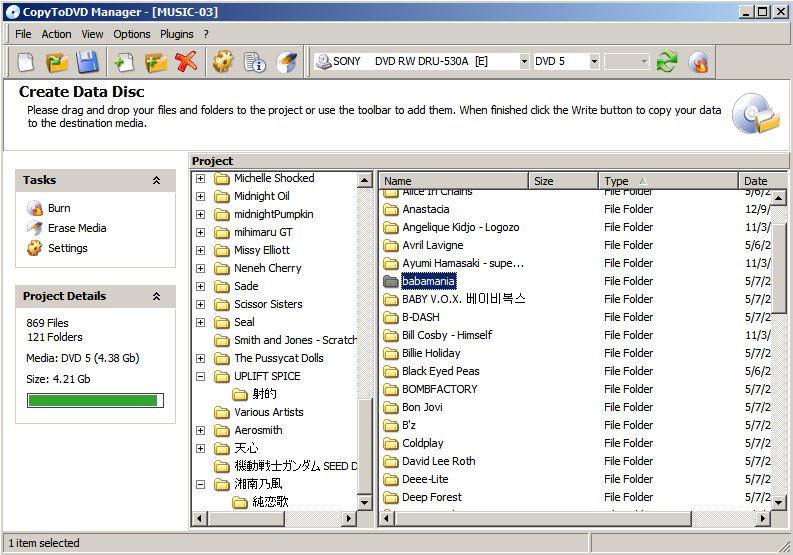This screenshot has width=793, height=555.
Task: Open a project with the folder icon
Action: coord(57,62)
